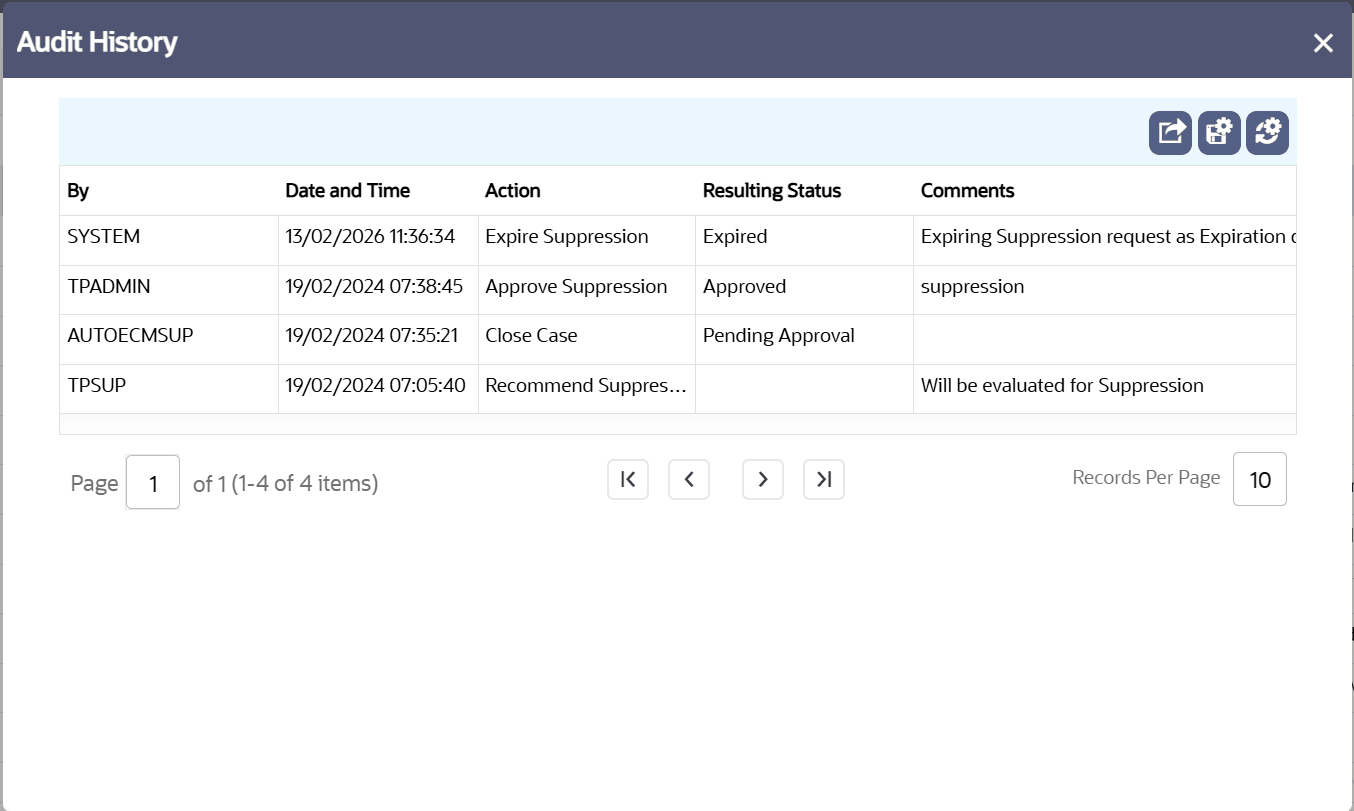
Task: Click the next page arrow
Action: coord(762,479)
